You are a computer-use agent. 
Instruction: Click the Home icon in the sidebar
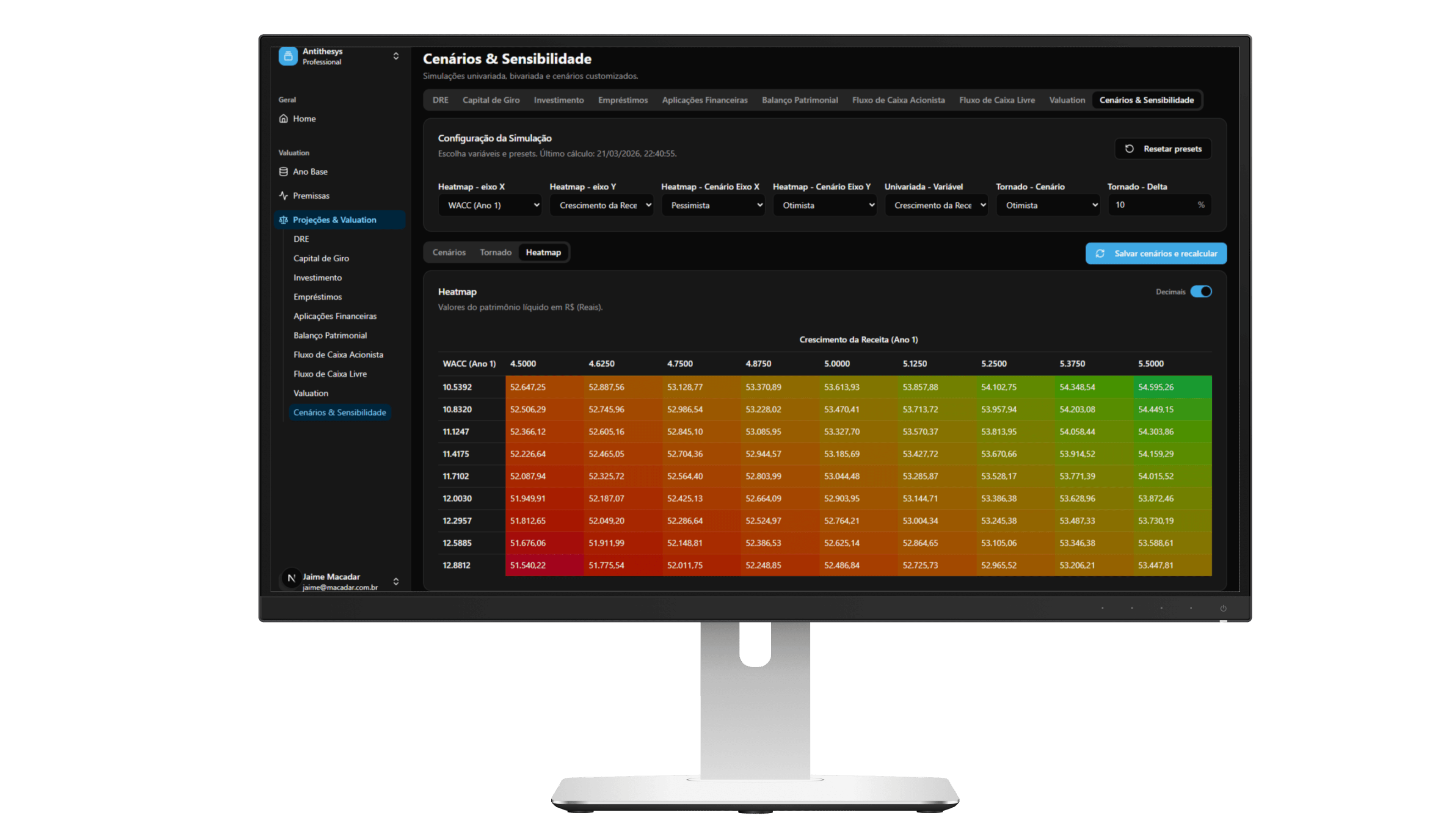284,119
